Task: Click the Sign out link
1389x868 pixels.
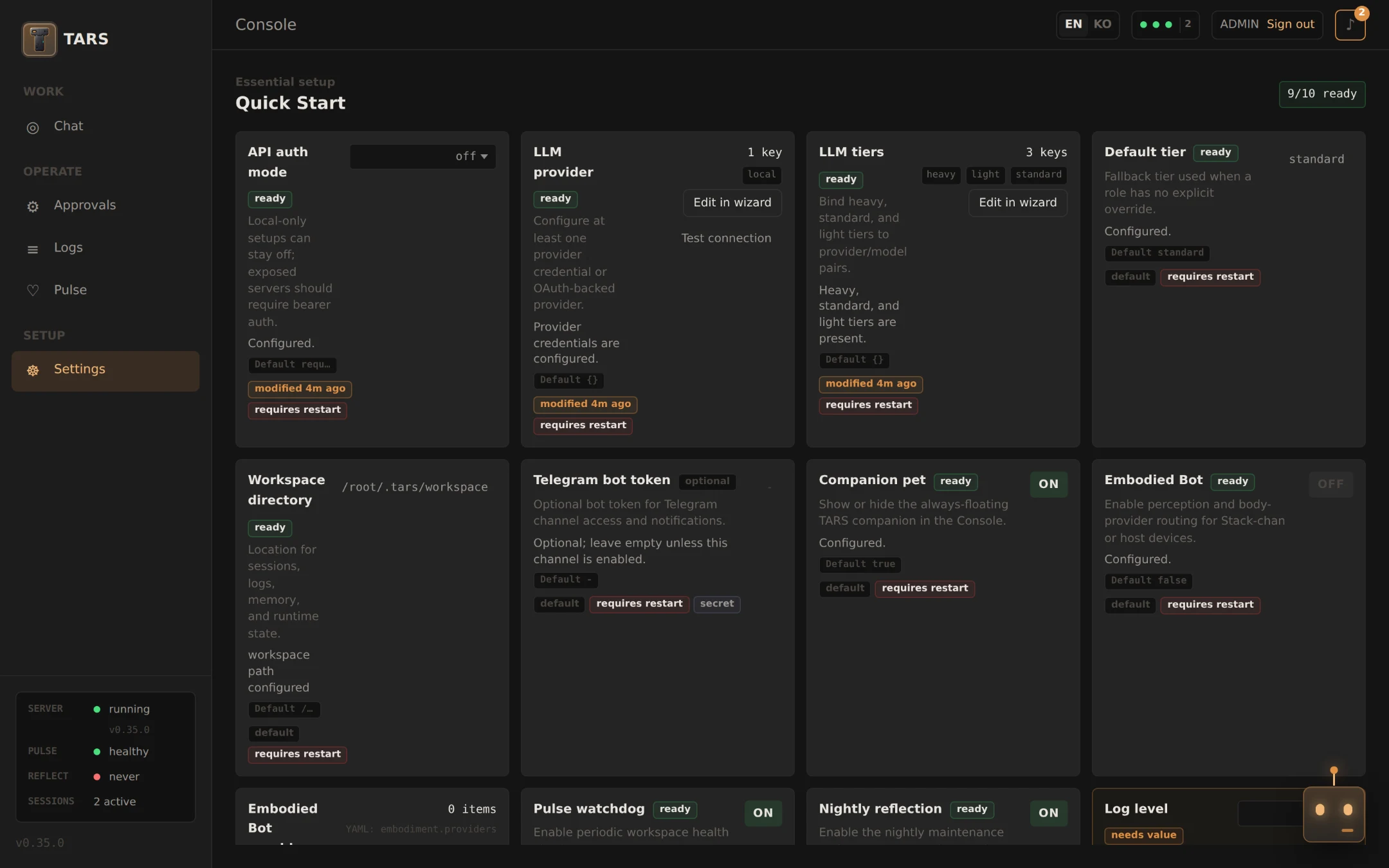Action: click(x=1290, y=24)
